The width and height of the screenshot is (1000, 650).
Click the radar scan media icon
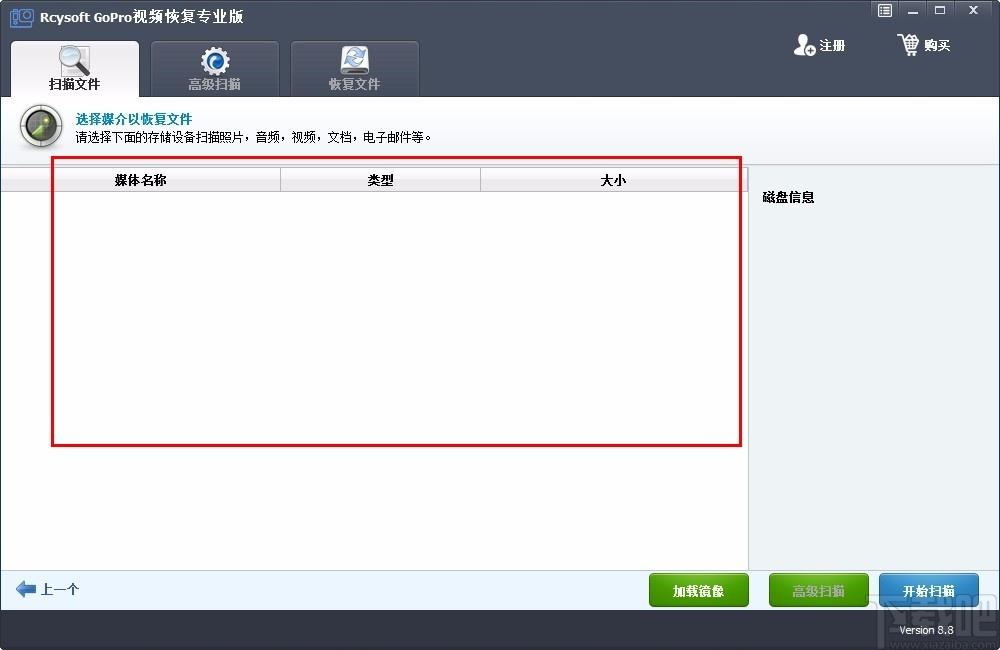pyautogui.click(x=41, y=126)
